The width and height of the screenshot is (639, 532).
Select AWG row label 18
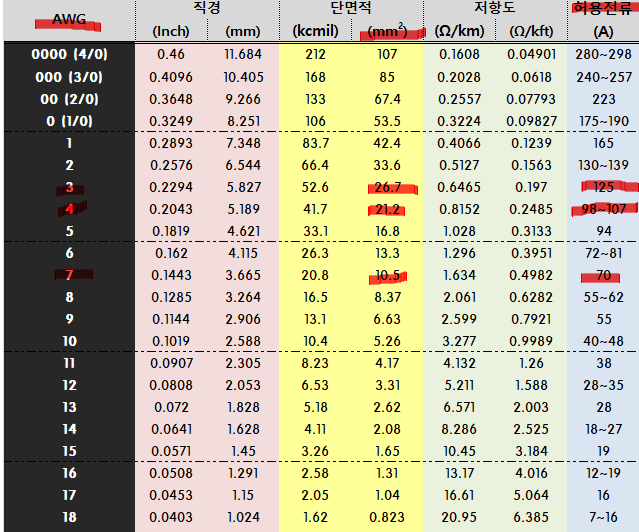69,517
